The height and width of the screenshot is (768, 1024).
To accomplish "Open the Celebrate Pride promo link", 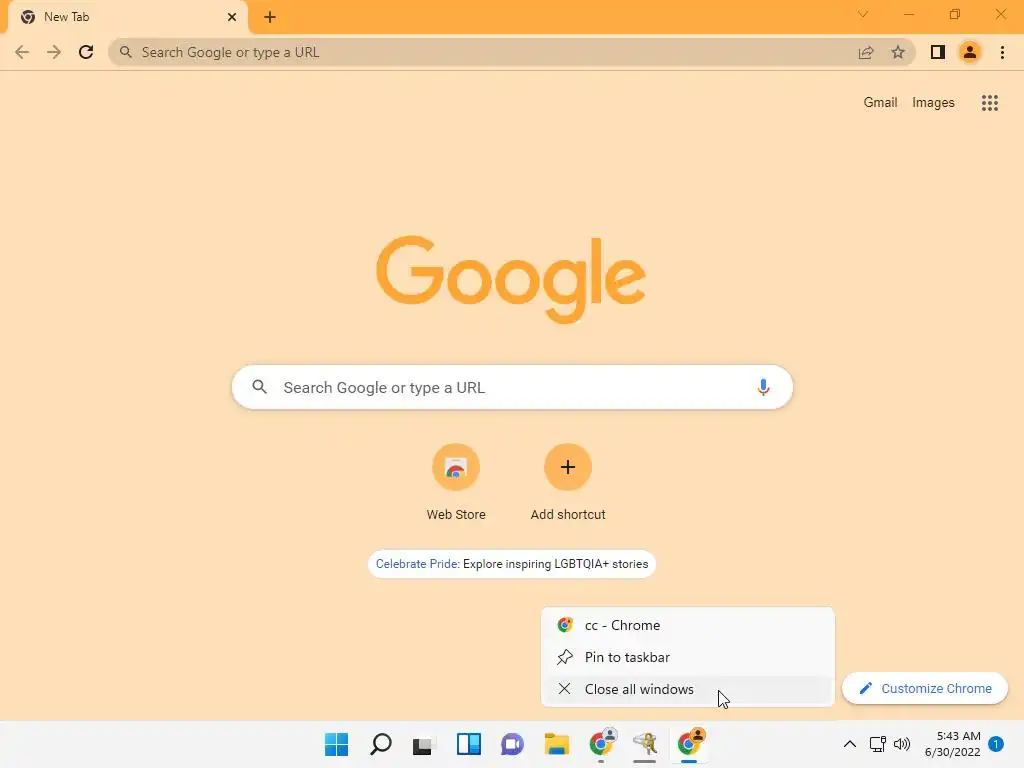I will click(511, 564).
